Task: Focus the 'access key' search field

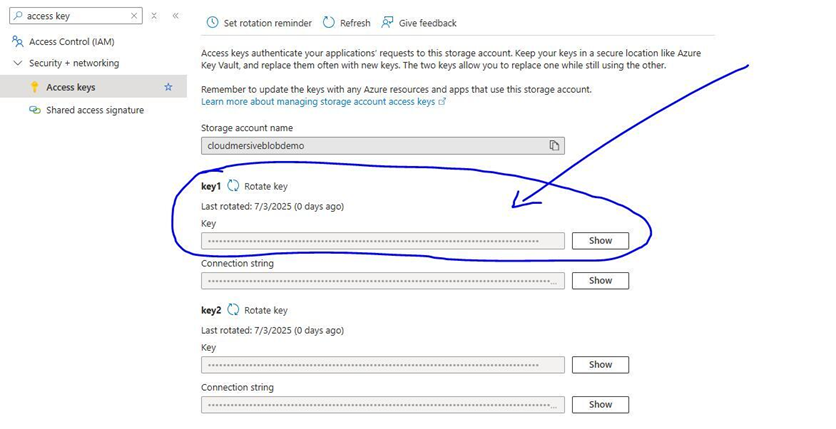Action: click(76, 16)
